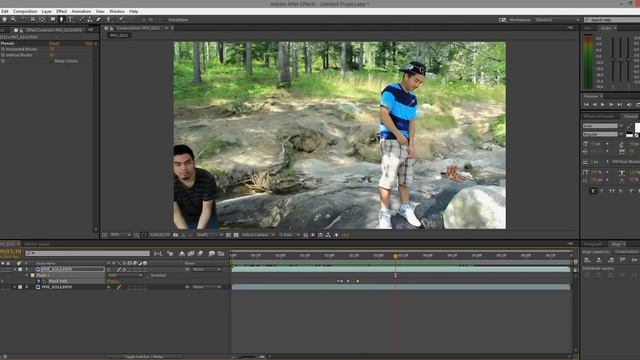Open resolution dropdown showing Half

point(210,235)
